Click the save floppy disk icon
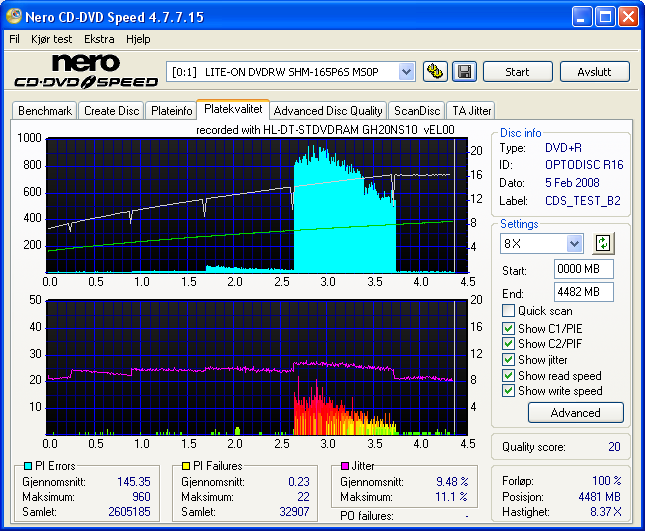 click(x=464, y=72)
